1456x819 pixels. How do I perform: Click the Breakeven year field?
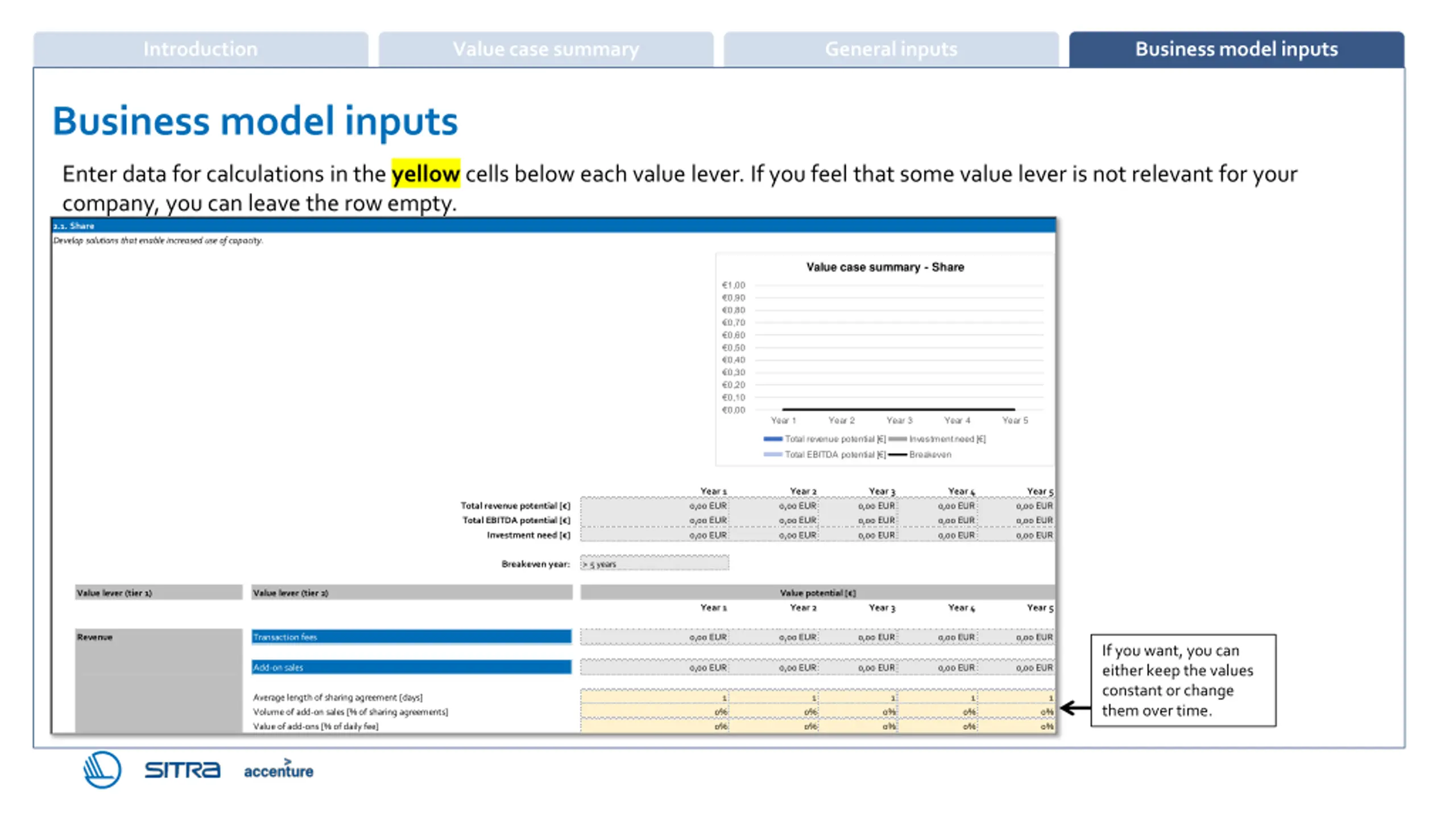tap(655, 564)
